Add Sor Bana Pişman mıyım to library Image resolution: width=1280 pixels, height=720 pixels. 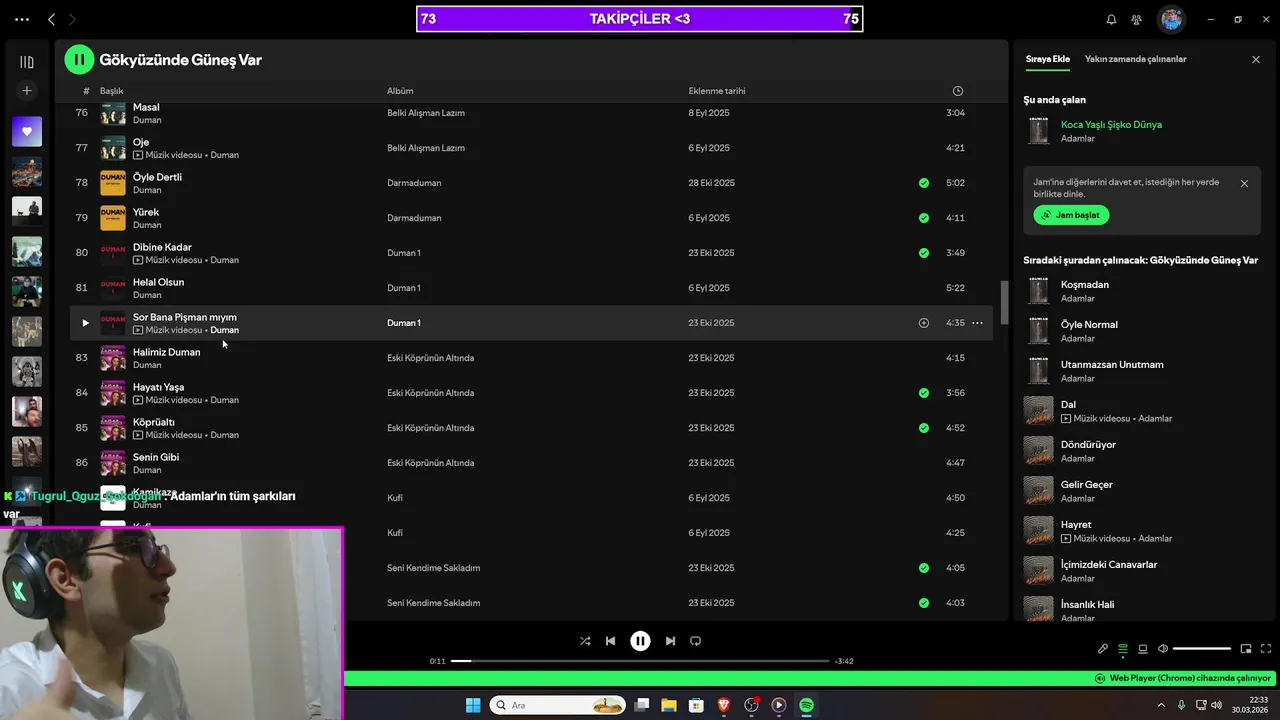tap(924, 323)
